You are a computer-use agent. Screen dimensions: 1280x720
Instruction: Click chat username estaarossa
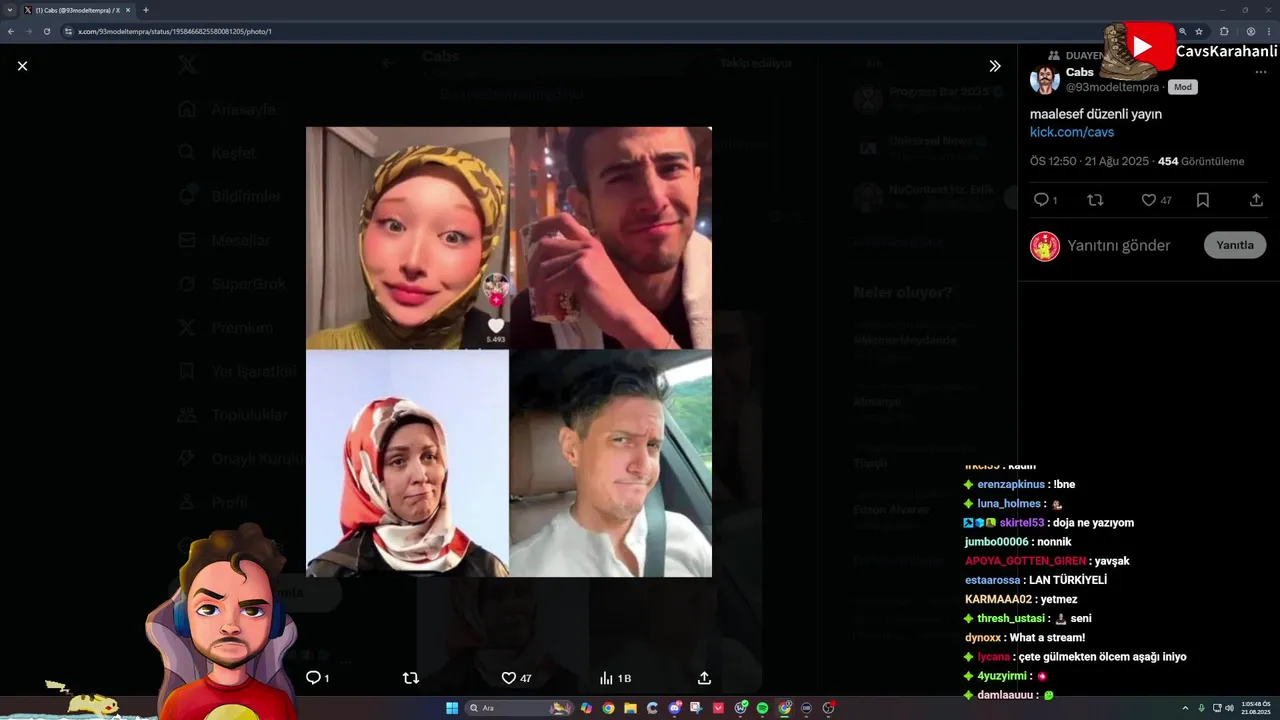click(993, 580)
